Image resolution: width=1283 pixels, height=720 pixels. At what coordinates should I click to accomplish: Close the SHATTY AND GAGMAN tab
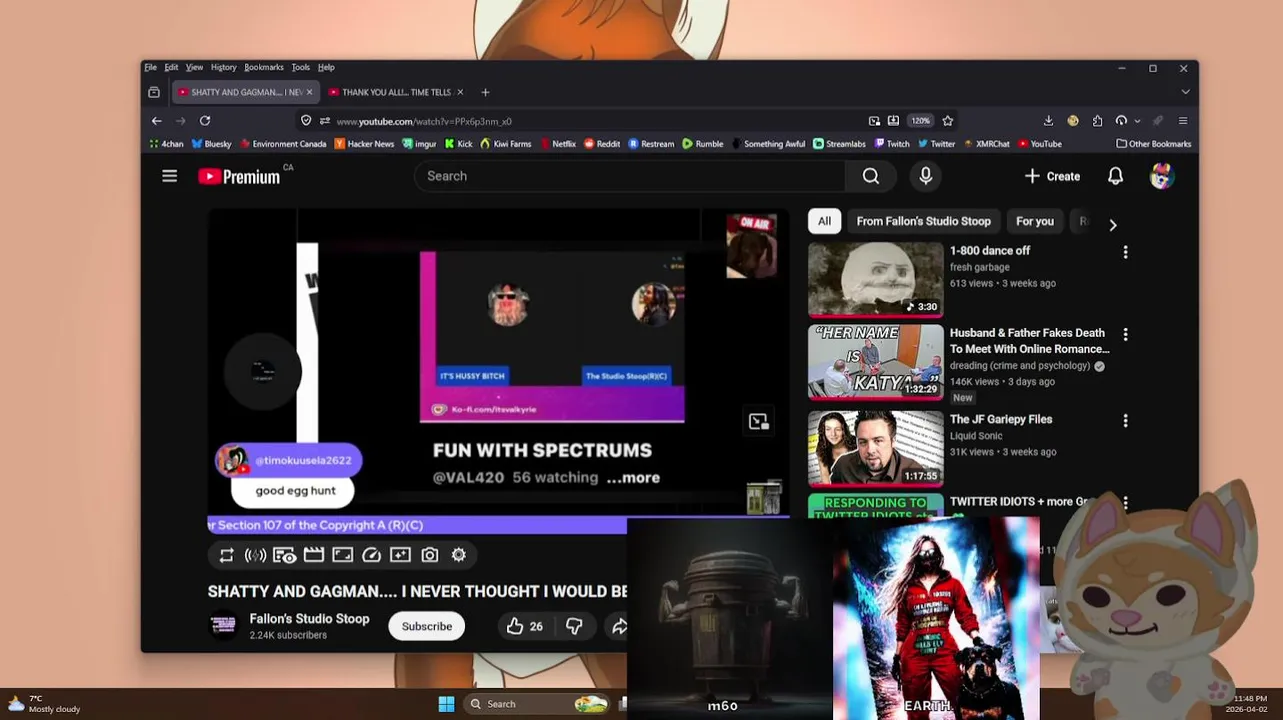click(309, 92)
